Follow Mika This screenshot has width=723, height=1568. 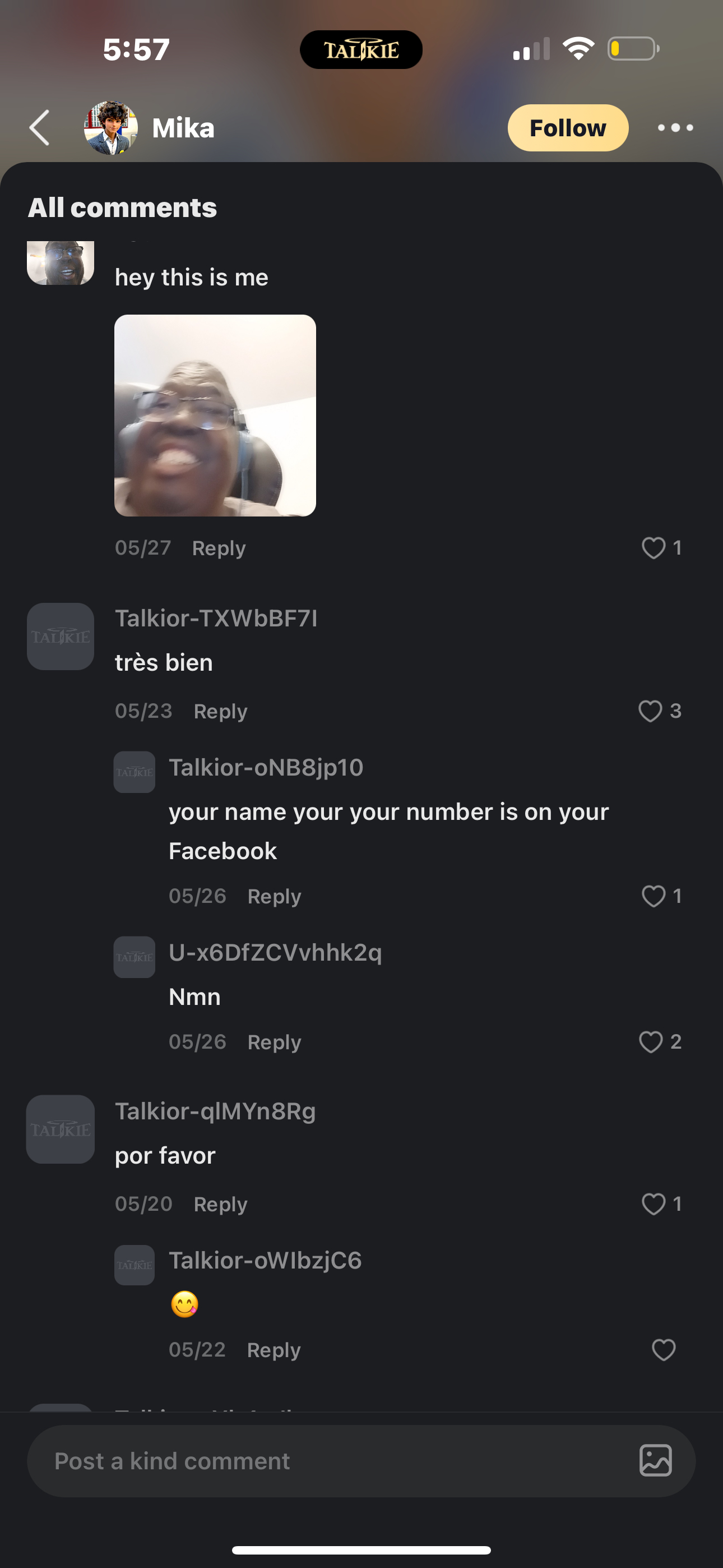coord(567,128)
